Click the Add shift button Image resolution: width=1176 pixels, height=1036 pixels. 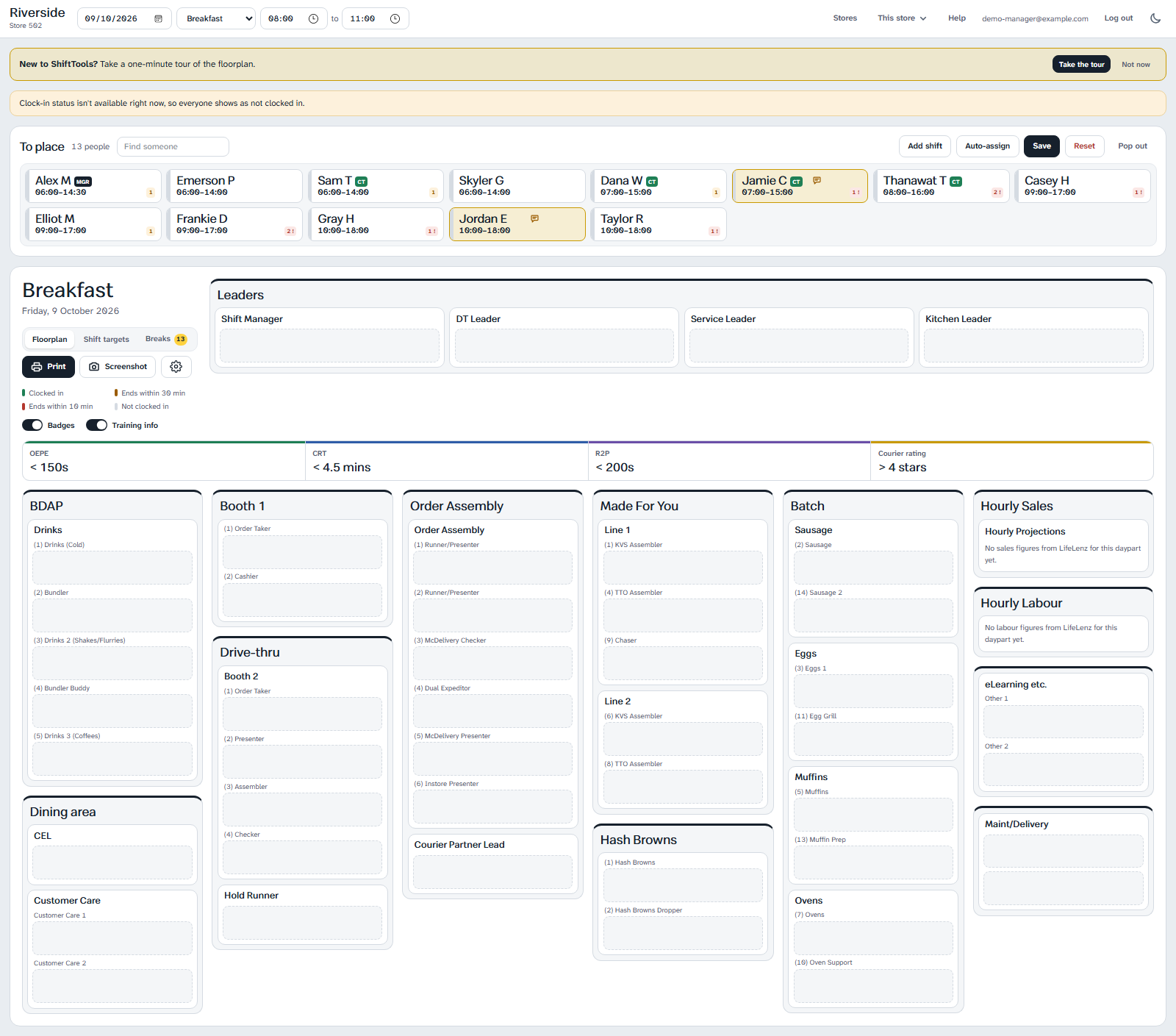(x=925, y=146)
